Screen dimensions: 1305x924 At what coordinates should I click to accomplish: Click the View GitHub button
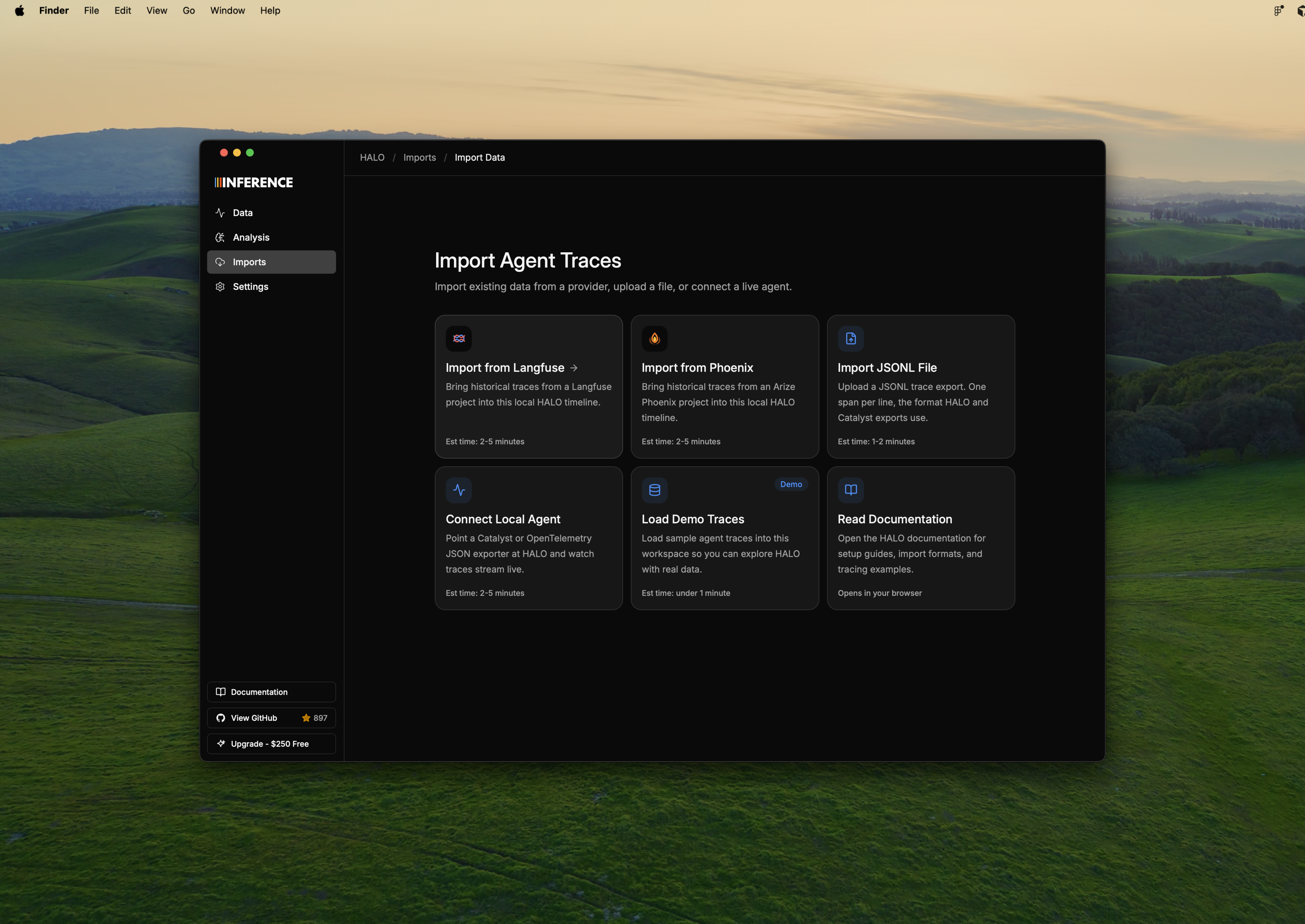pyautogui.click(x=271, y=718)
